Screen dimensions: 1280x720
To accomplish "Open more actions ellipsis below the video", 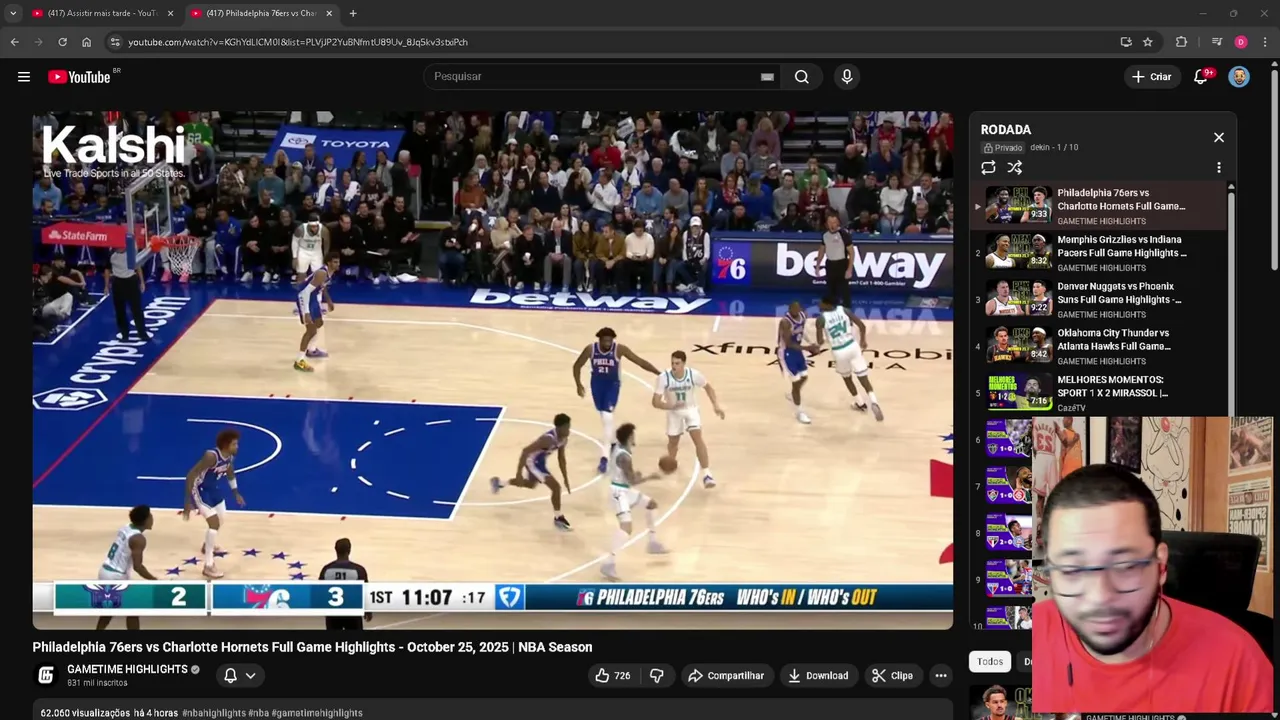I will click(x=941, y=676).
